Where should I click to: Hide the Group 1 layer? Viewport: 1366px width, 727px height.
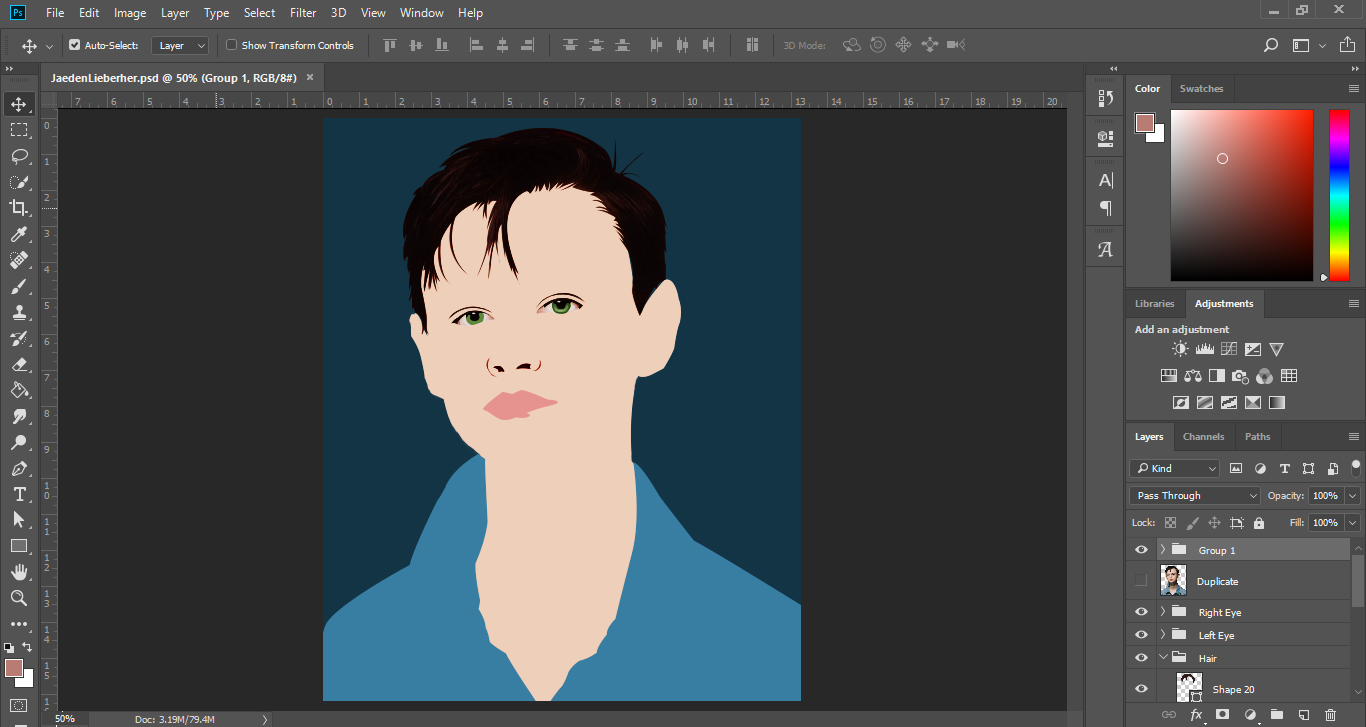click(1141, 550)
